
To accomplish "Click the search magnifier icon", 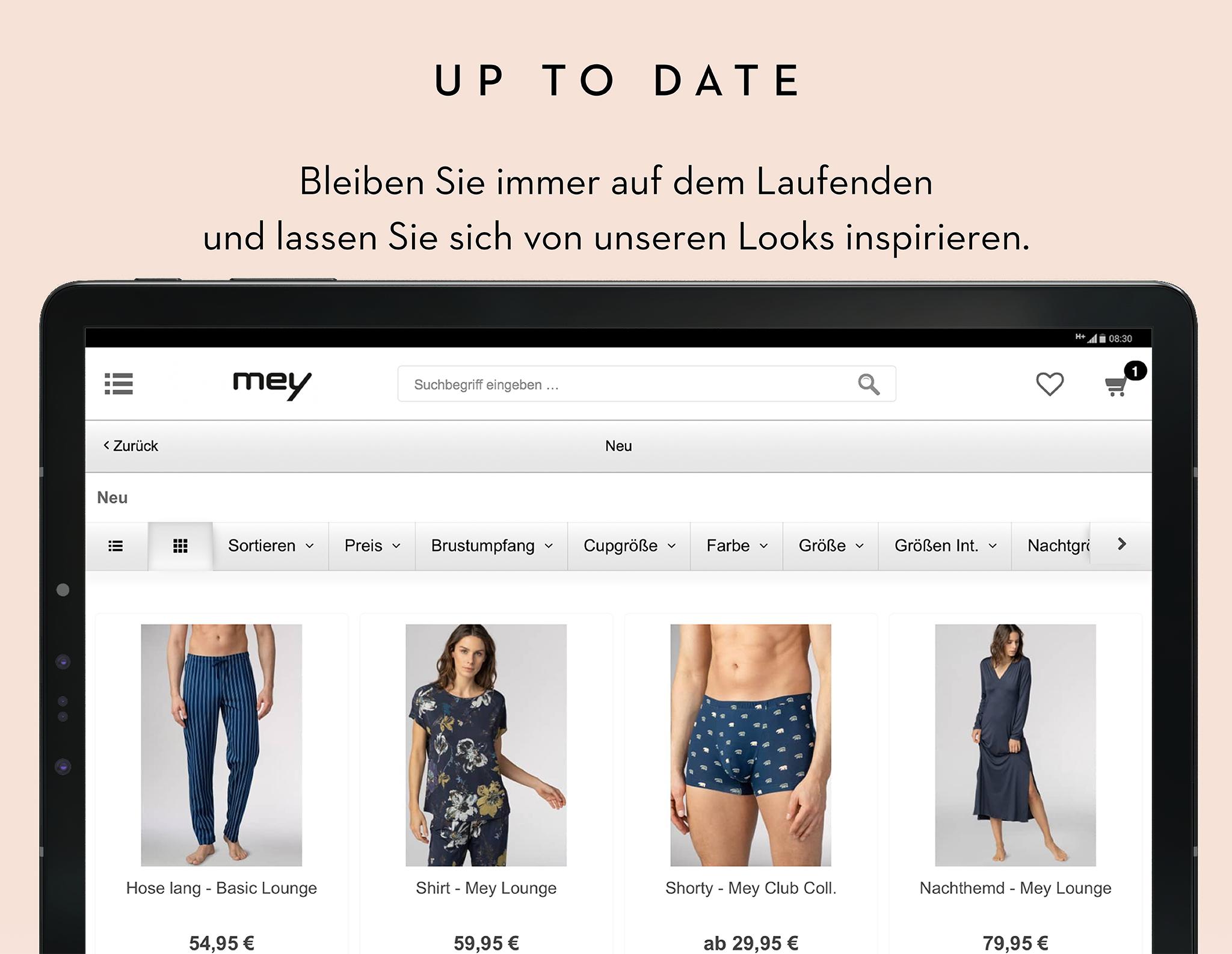I will tap(869, 384).
